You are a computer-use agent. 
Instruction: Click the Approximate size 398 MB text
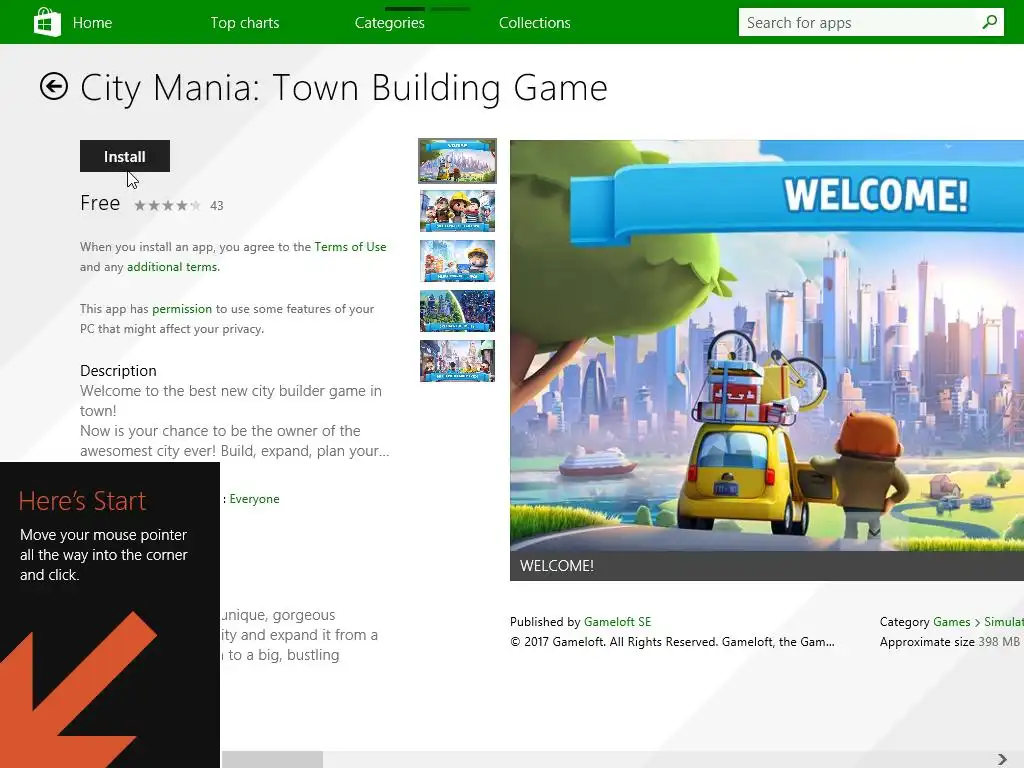click(950, 642)
